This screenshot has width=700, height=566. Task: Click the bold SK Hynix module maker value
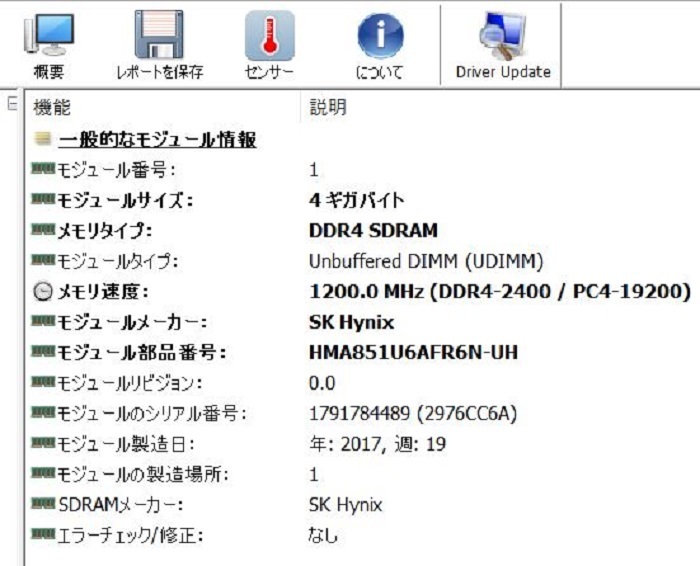pyautogui.click(x=351, y=322)
